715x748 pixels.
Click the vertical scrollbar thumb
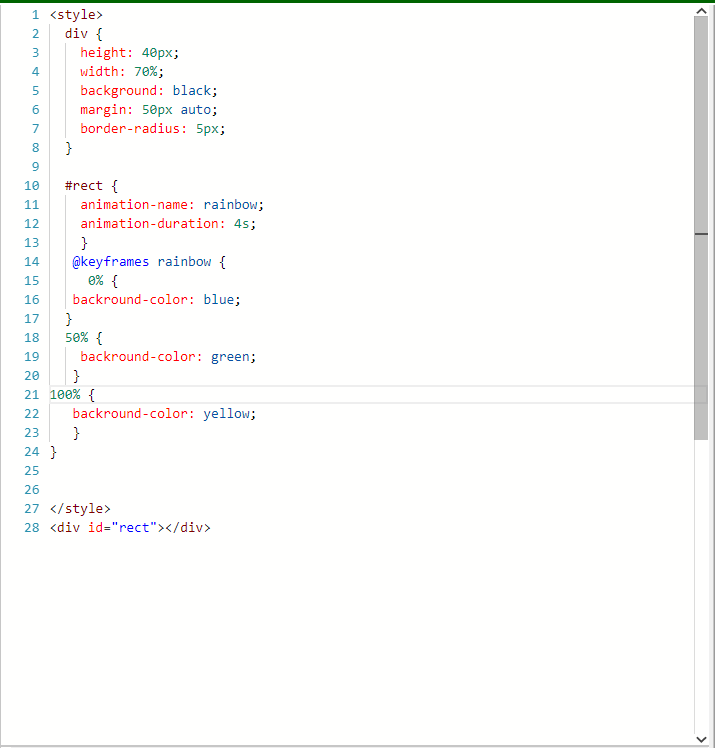click(x=701, y=228)
